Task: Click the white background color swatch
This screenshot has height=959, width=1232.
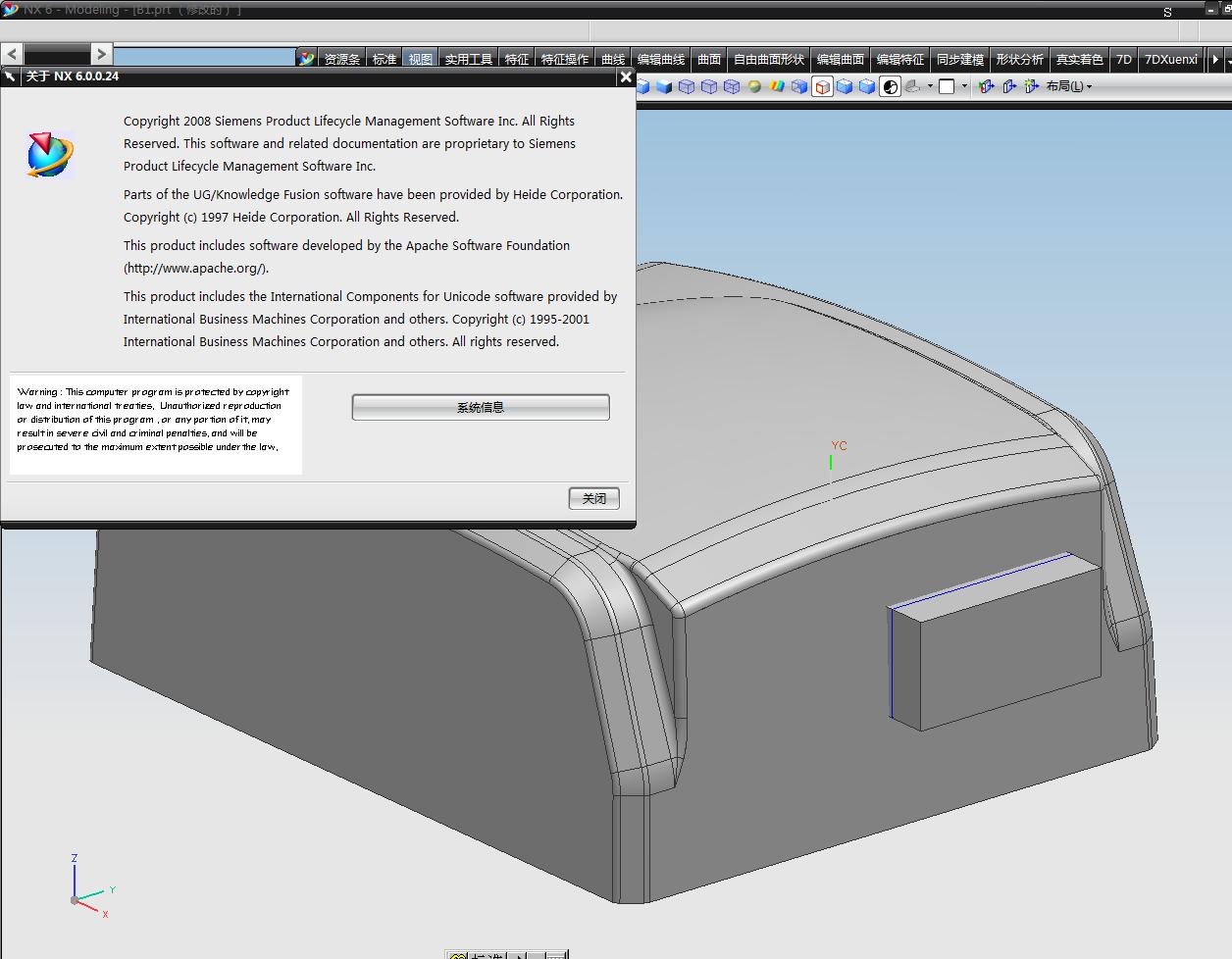Action: pyautogui.click(x=947, y=86)
